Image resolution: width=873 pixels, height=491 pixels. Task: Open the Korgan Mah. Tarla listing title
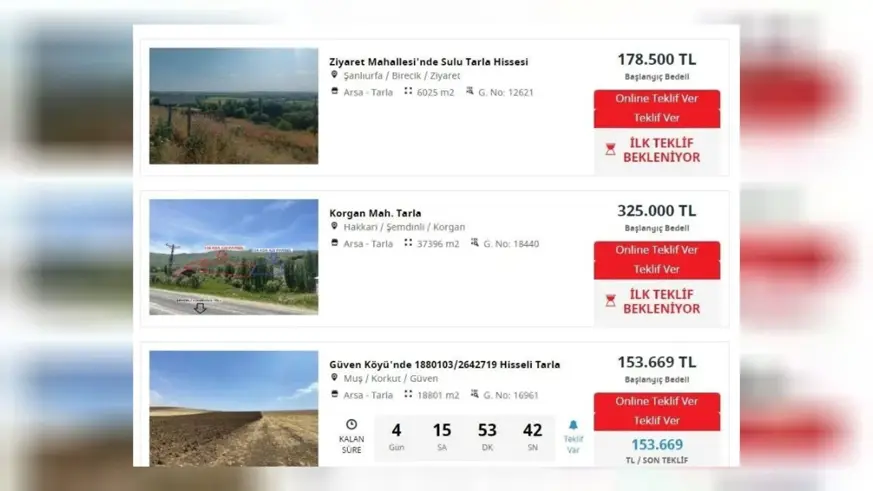click(x=375, y=213)
